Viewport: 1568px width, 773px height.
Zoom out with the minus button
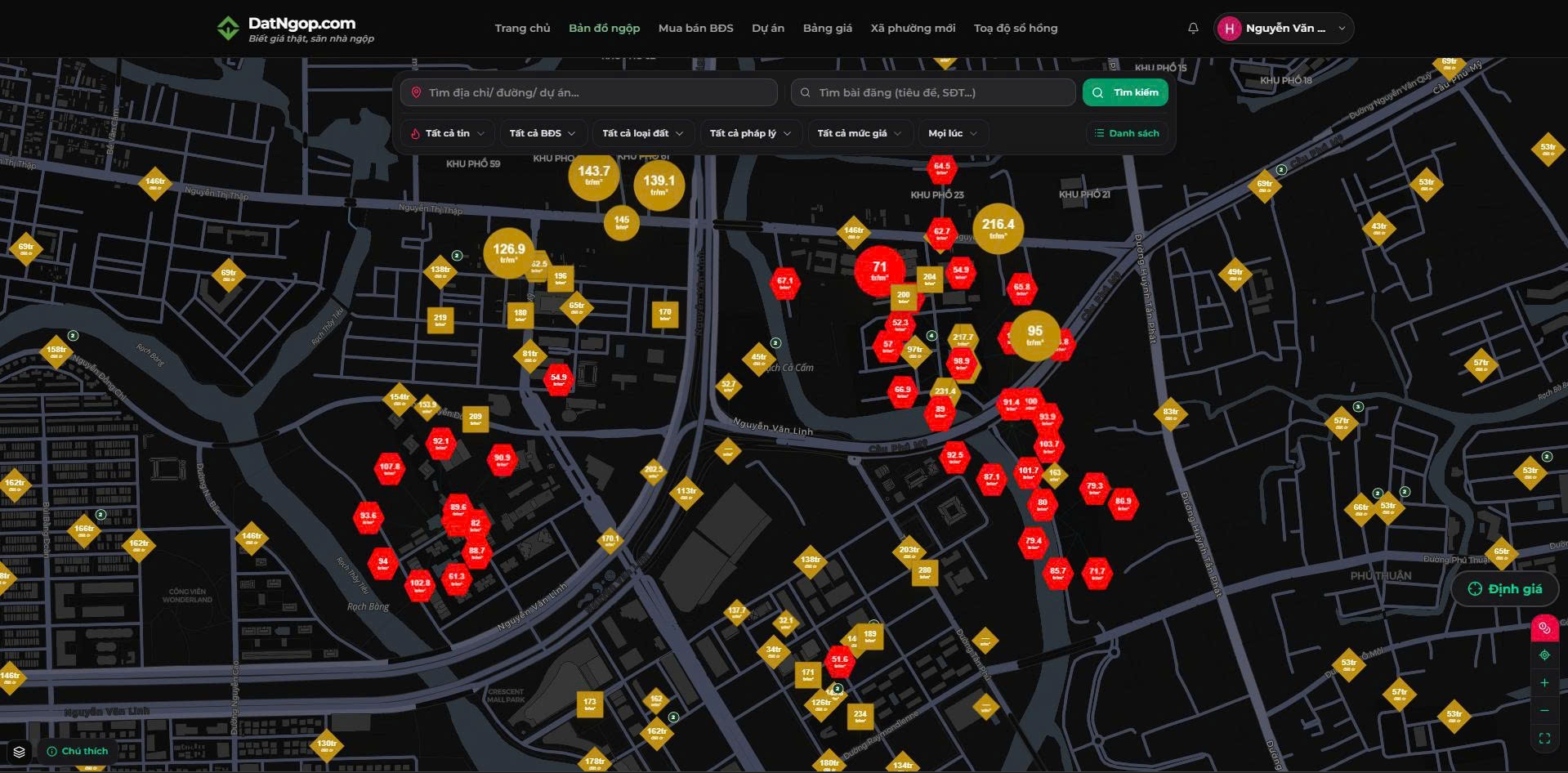pyautogui.click(x=1544, y=711)
